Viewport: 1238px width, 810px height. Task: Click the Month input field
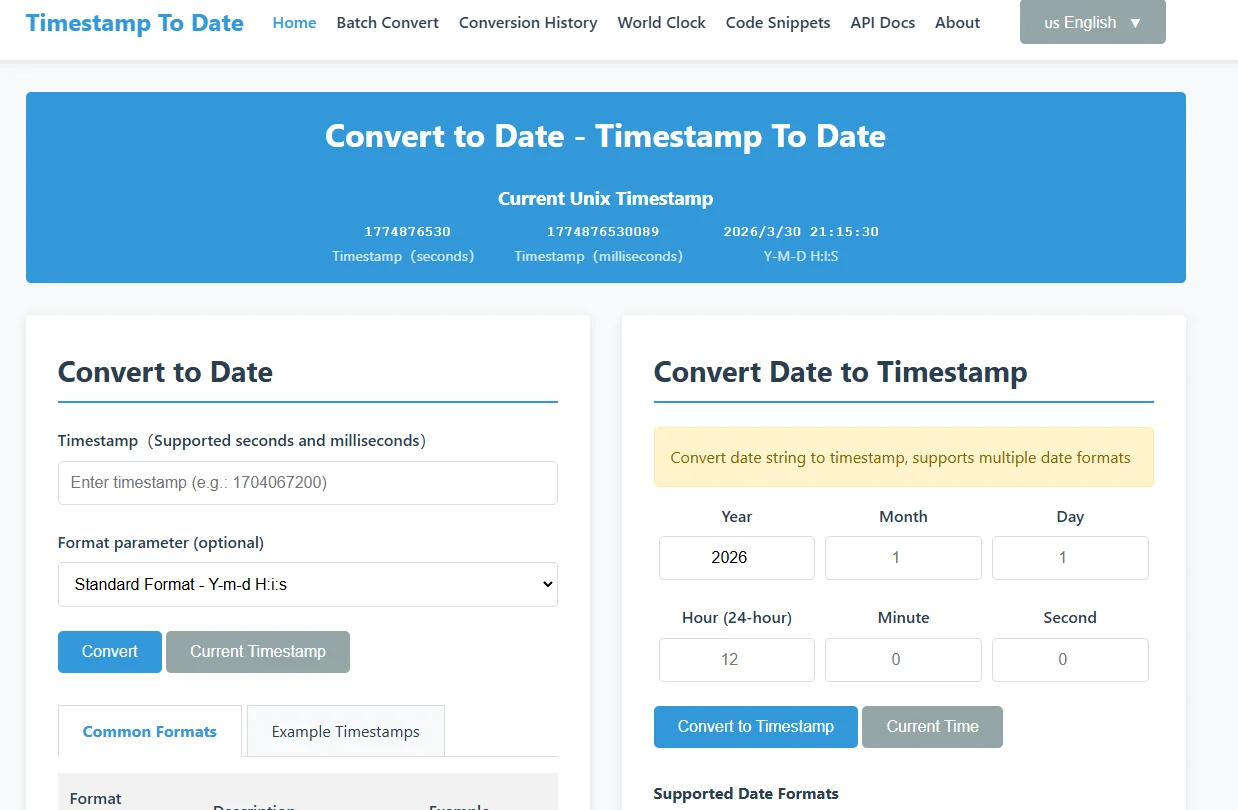point(902,558)
